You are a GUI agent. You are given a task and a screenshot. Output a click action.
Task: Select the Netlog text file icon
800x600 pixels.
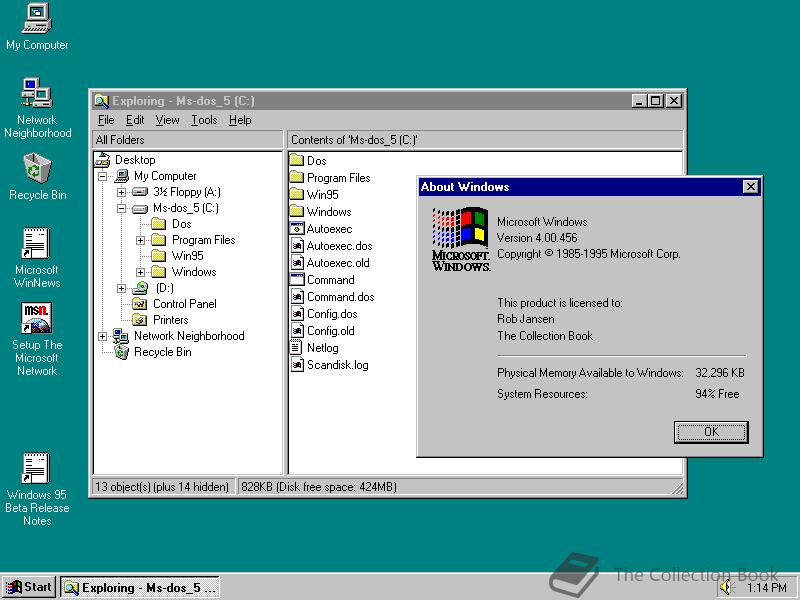click(296, 348)
